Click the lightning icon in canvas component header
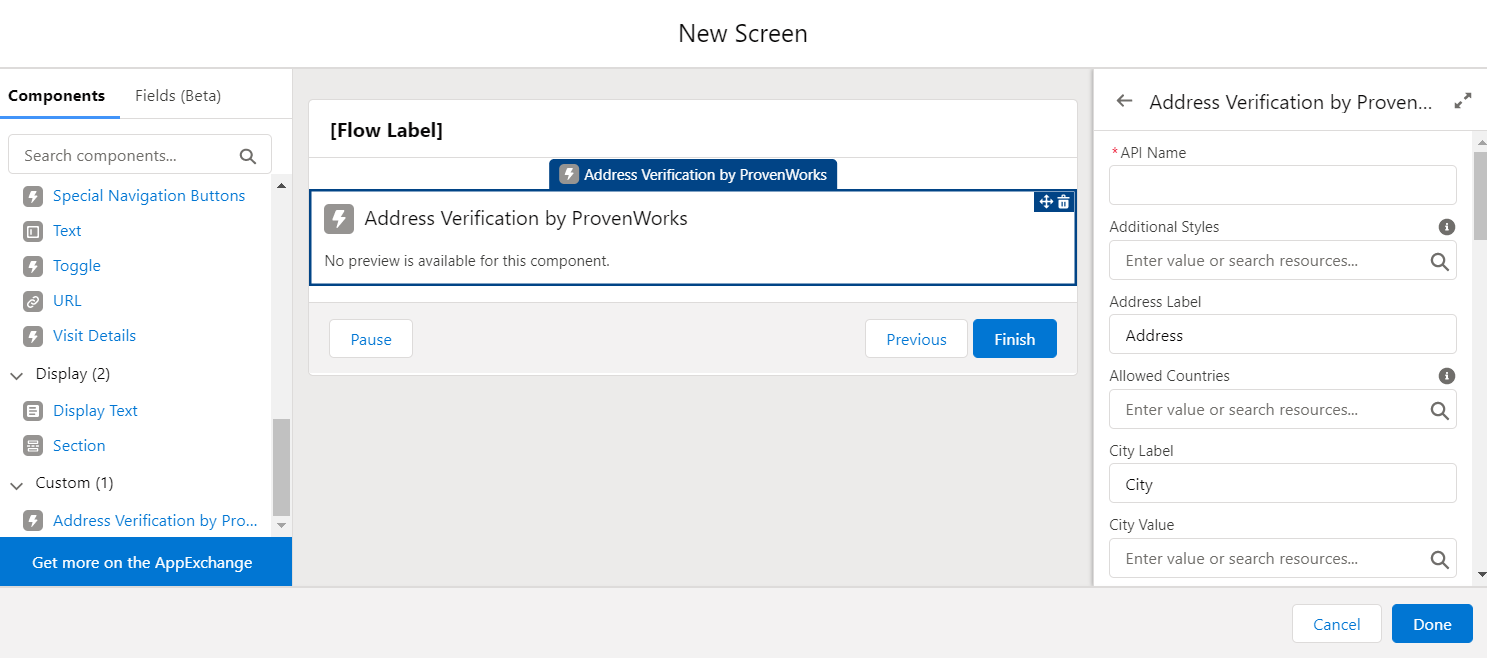The image size is (1487, 658). 339,219
